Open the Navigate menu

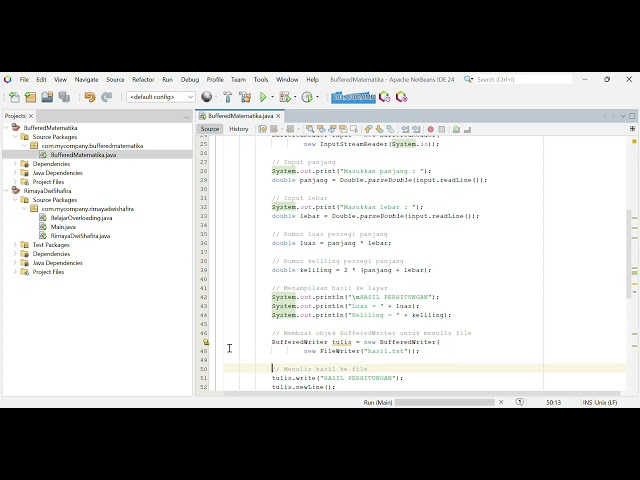point(86,80)
